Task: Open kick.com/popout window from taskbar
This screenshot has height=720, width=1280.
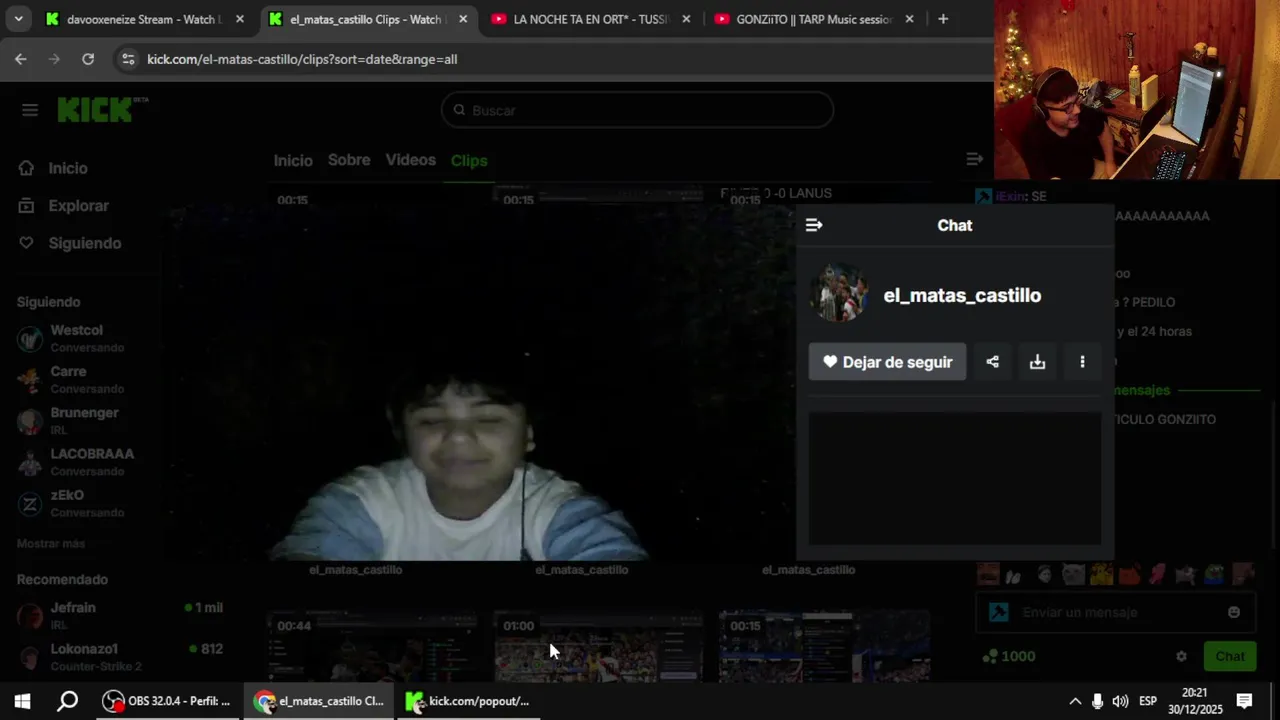Action: pos(467,701)
